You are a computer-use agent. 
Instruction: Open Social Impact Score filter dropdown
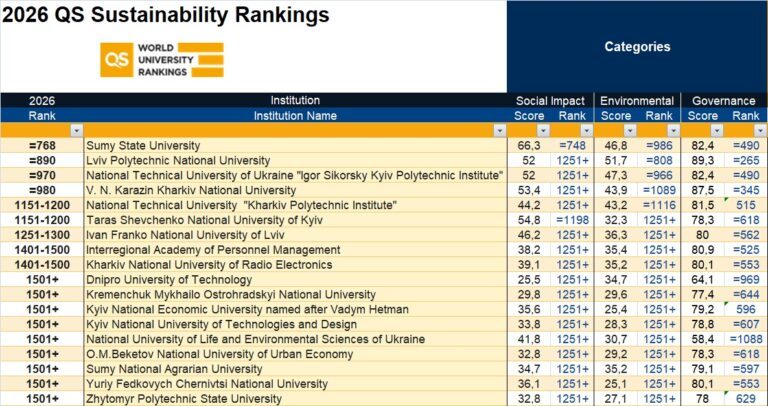(x=543, y=131)
